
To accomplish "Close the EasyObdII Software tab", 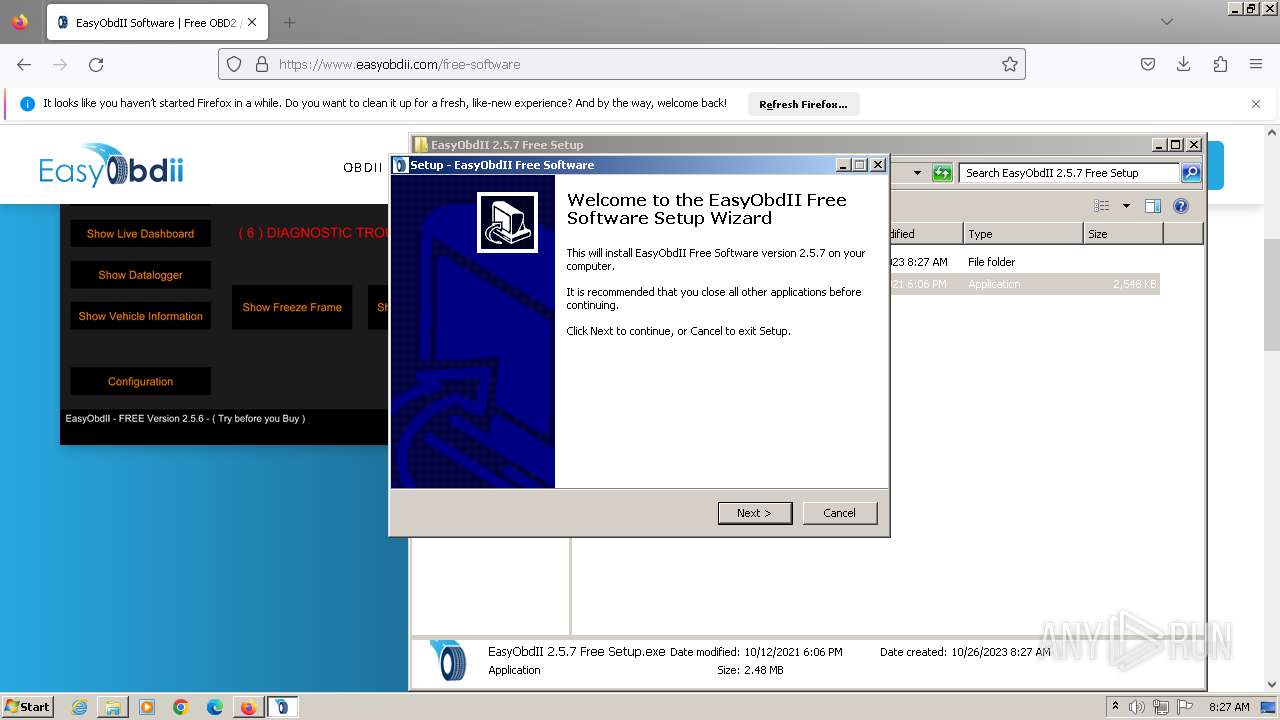I will [252, 22].
